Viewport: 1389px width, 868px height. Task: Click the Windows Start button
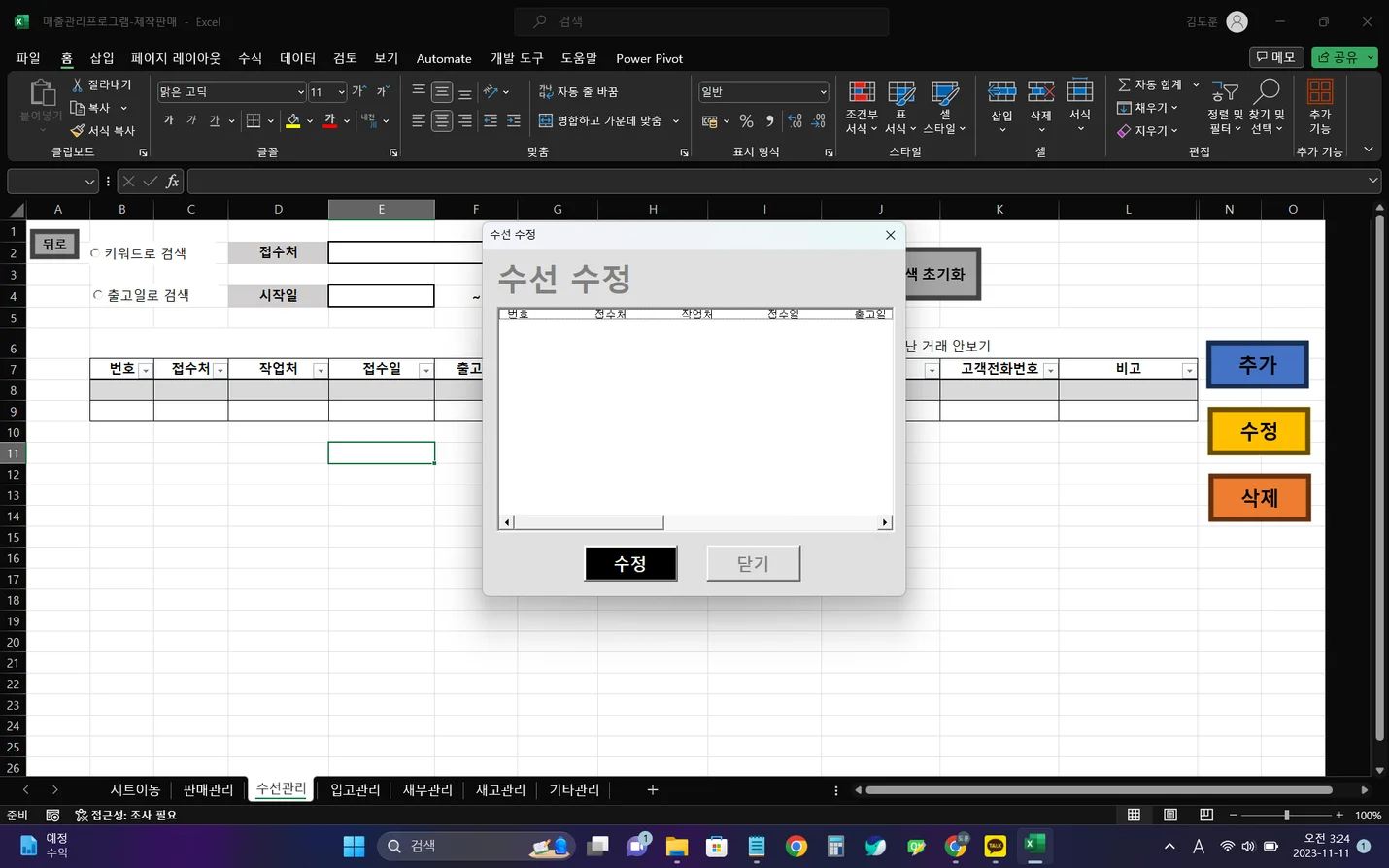[x=354, y=847]
